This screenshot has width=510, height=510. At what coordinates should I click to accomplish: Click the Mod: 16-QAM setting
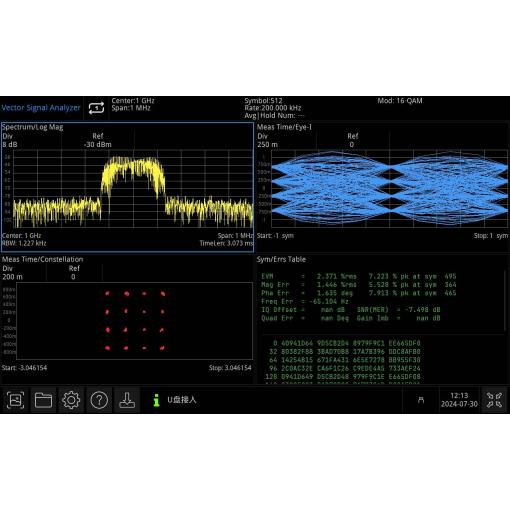coord(400,101)
